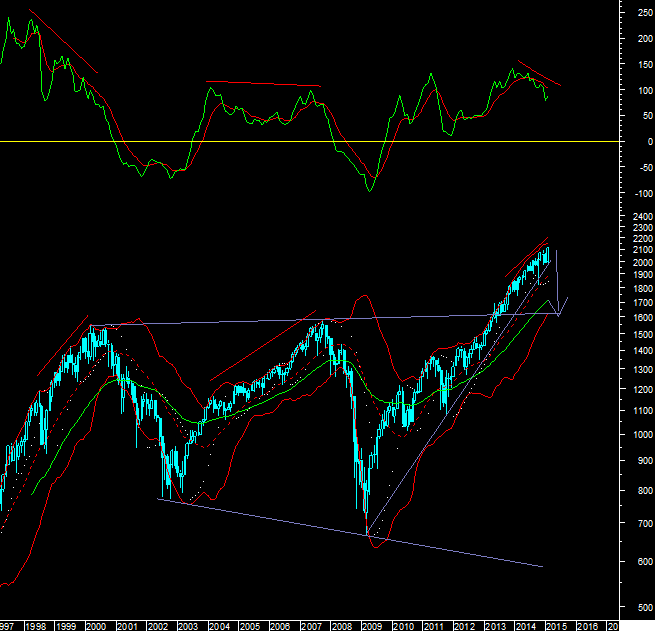Pick the 1400 price scale label
Image resolution: width=655 pixels, height=631 pixels.
pos(643,351)
